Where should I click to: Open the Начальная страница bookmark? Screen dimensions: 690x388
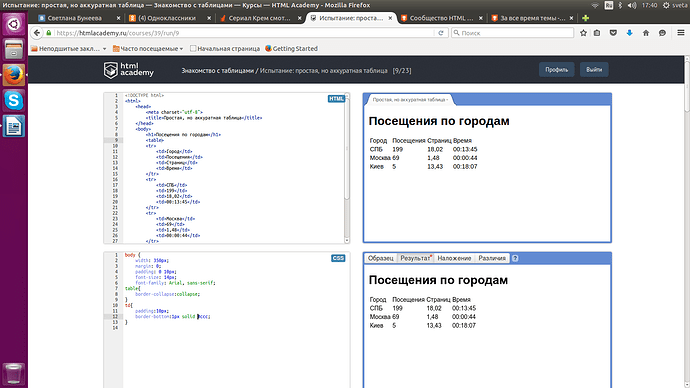(x=225, y=48)
